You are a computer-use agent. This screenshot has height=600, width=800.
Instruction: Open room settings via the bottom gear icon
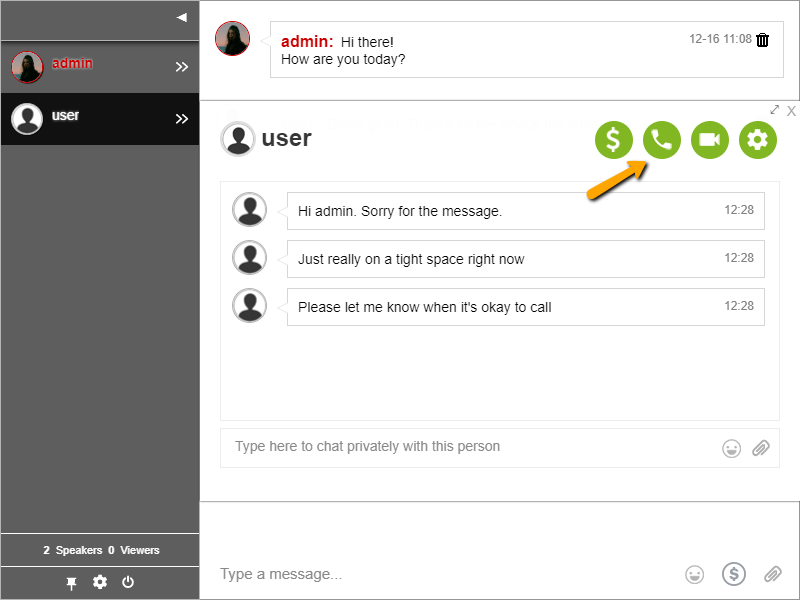pyautogui.click(x=99, y=582)
